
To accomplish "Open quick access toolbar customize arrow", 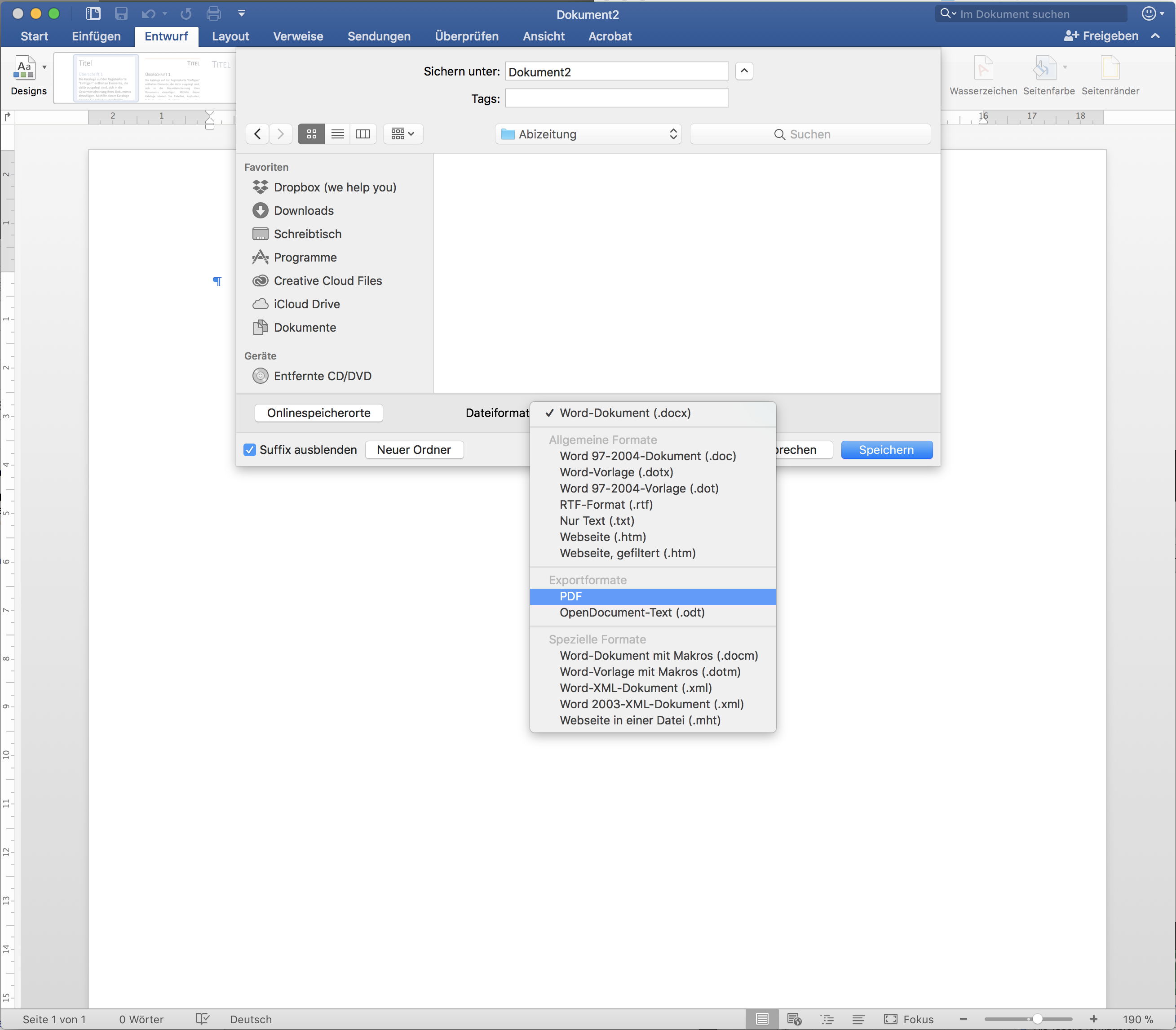I will point(241,14).
